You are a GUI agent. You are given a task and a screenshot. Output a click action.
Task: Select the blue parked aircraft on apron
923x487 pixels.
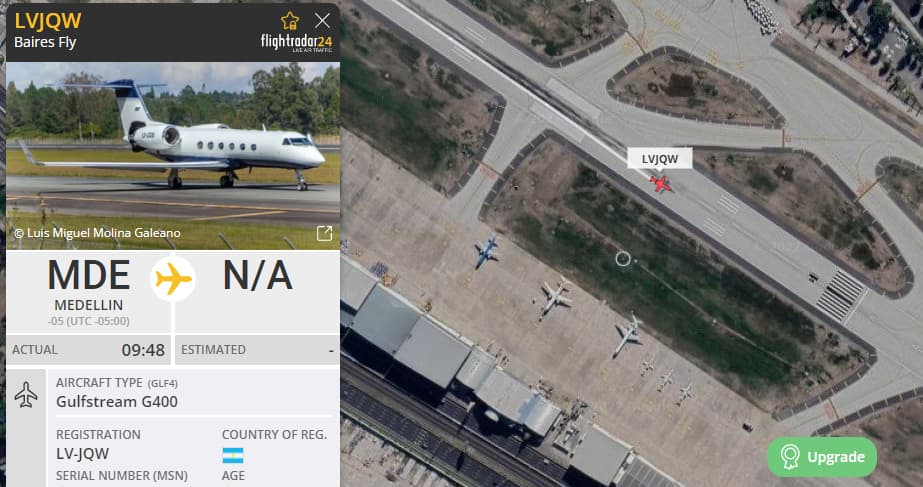[487, 251]
